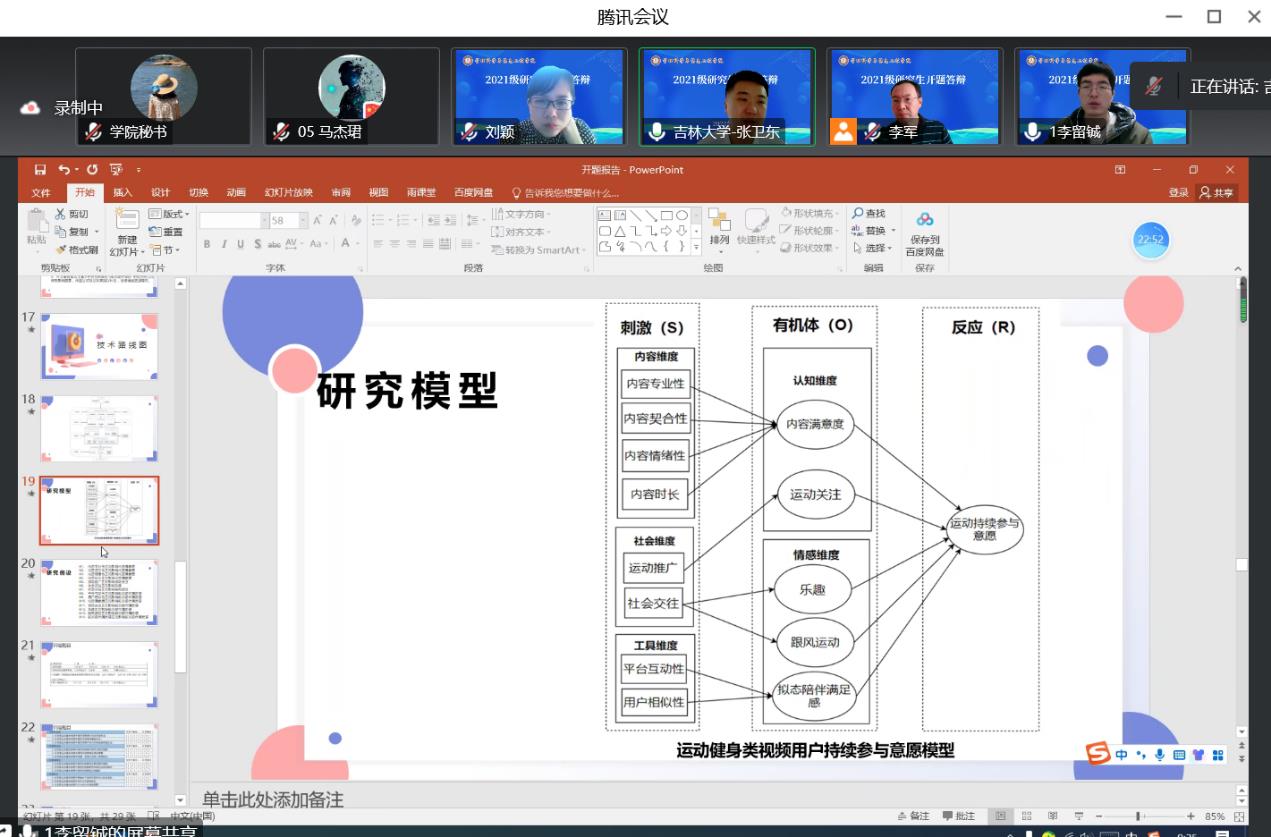Click the Share (共享) button
Viewport: 1271px width, 837px height.
(1218, 193)
